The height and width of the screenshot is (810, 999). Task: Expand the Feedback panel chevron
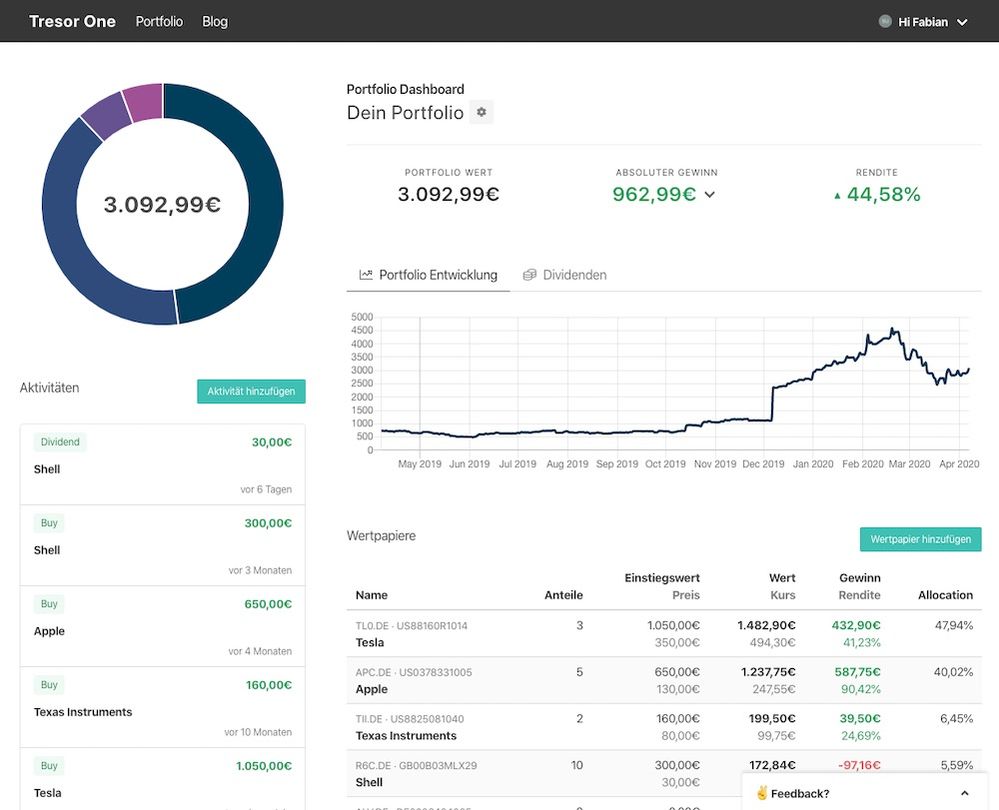[x=964, y=793]
